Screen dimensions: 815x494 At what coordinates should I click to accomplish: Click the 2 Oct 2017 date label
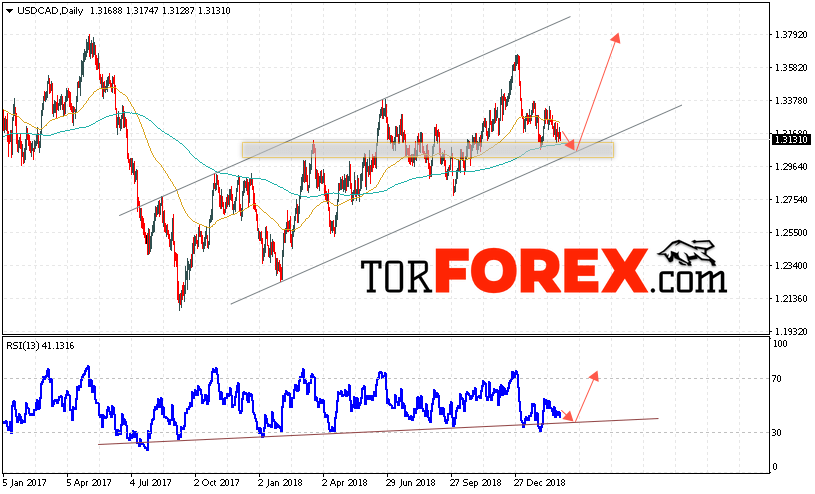[x=217, y=483]
